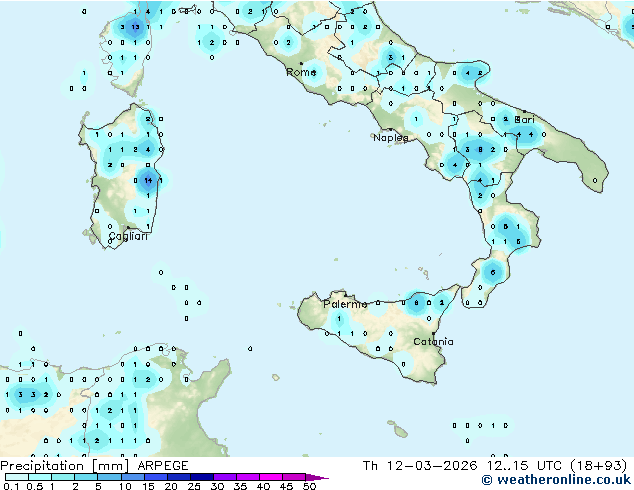Click the 25 legend label
This screenshot has width=634, height=490.
[x=194, y=486]
